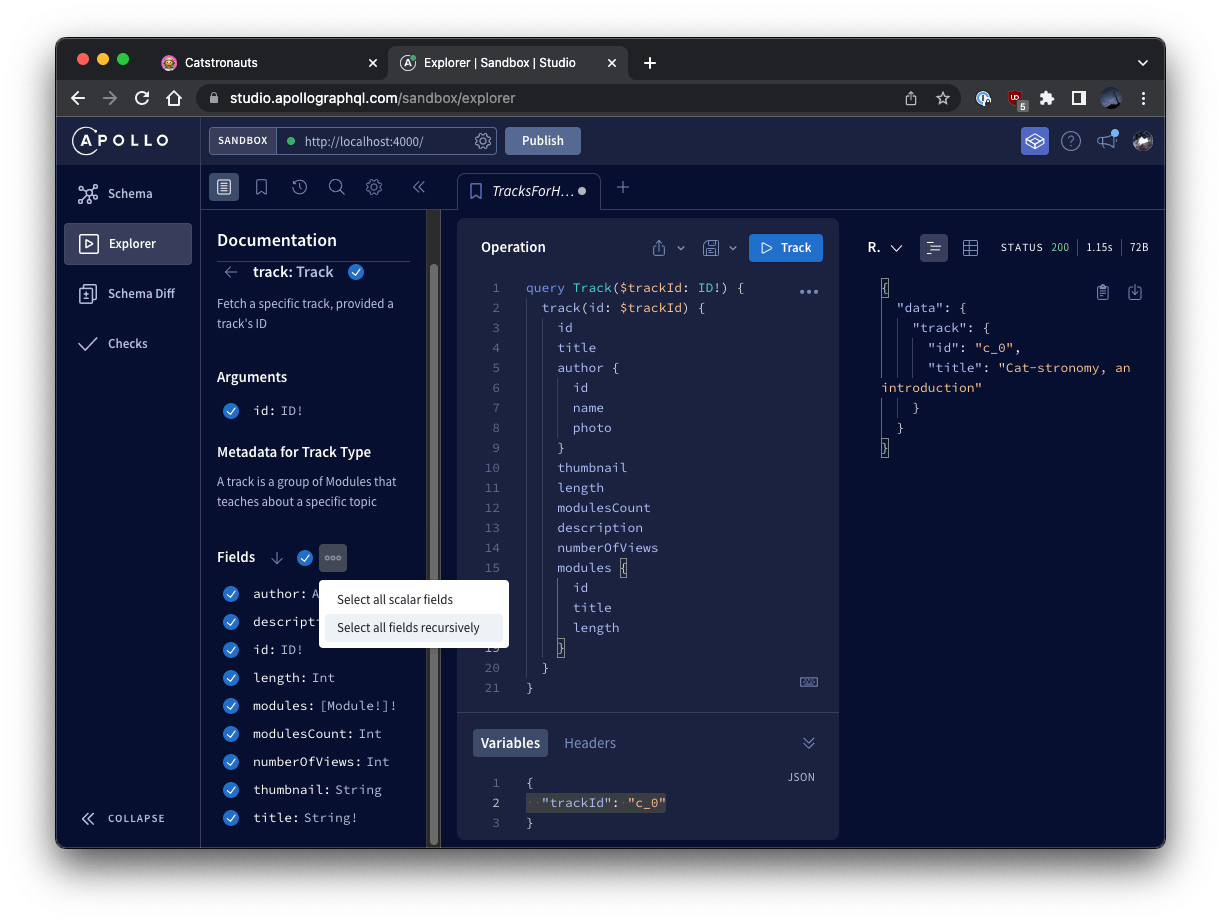Copy the response with clipboard icon
The height and width of the screenshot is (922, 1221).
pyautogui.click(x=1103, y=292)
